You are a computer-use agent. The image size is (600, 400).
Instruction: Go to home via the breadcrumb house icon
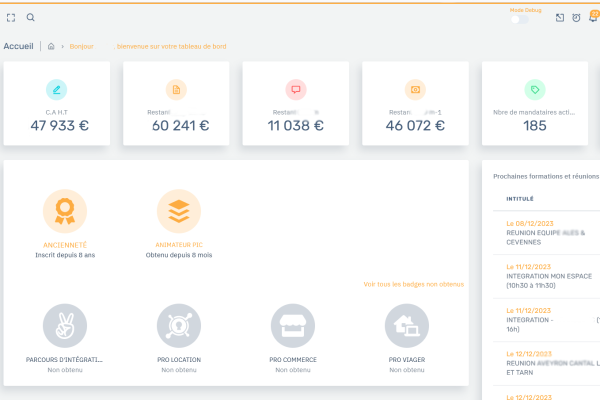point(51,46)
